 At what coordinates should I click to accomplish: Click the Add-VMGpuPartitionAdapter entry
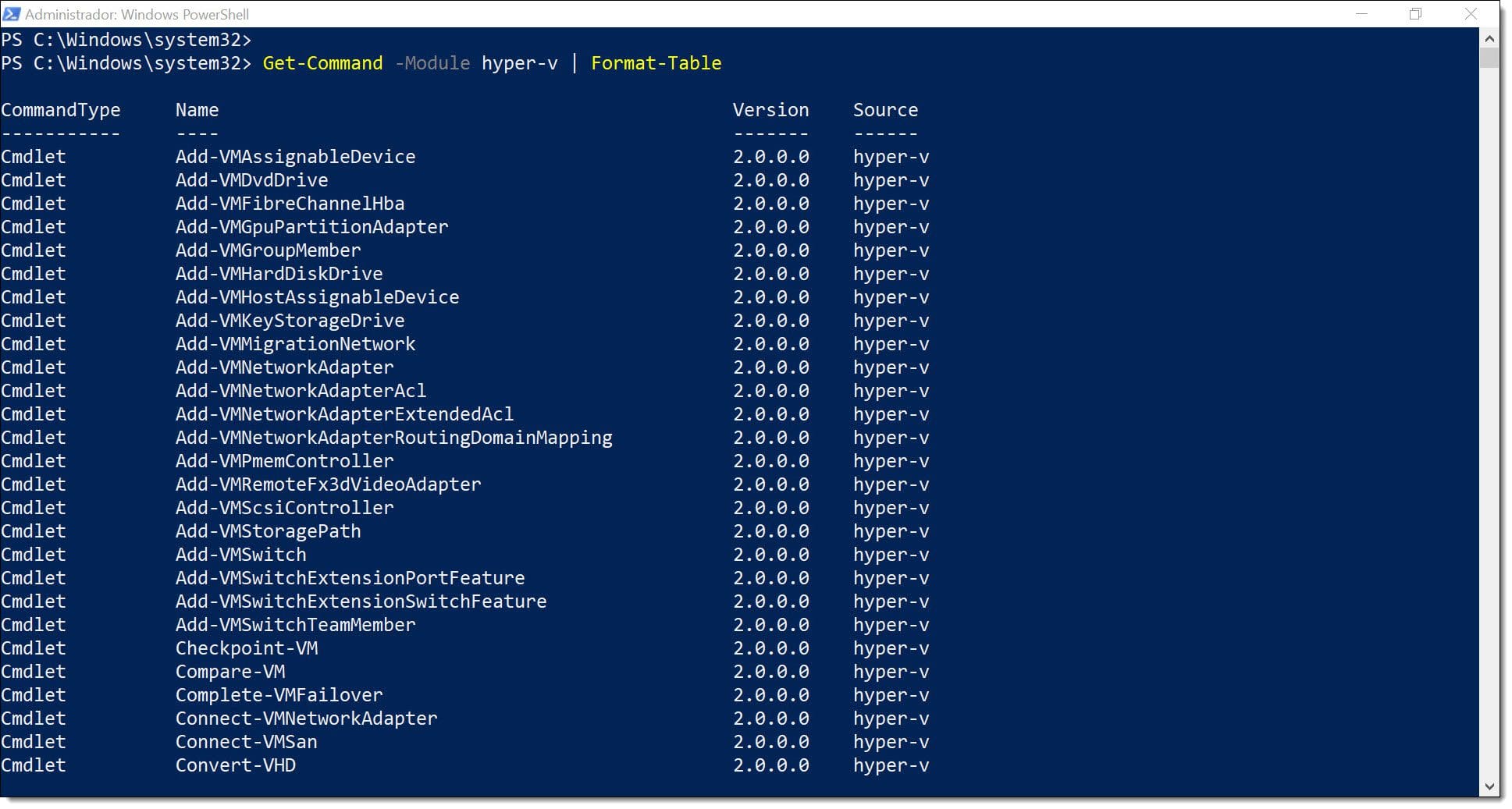[311, 227]
